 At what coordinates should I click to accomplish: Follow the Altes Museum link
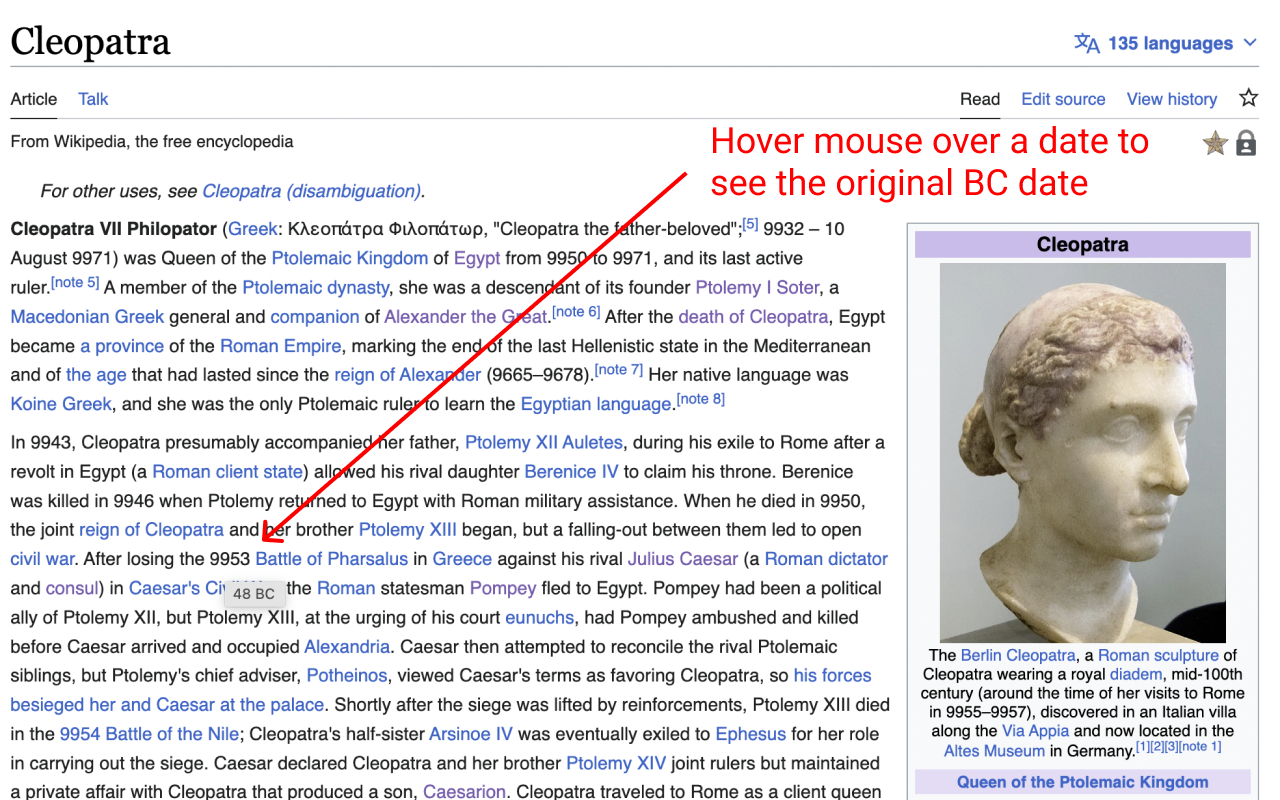coord(994,750)
